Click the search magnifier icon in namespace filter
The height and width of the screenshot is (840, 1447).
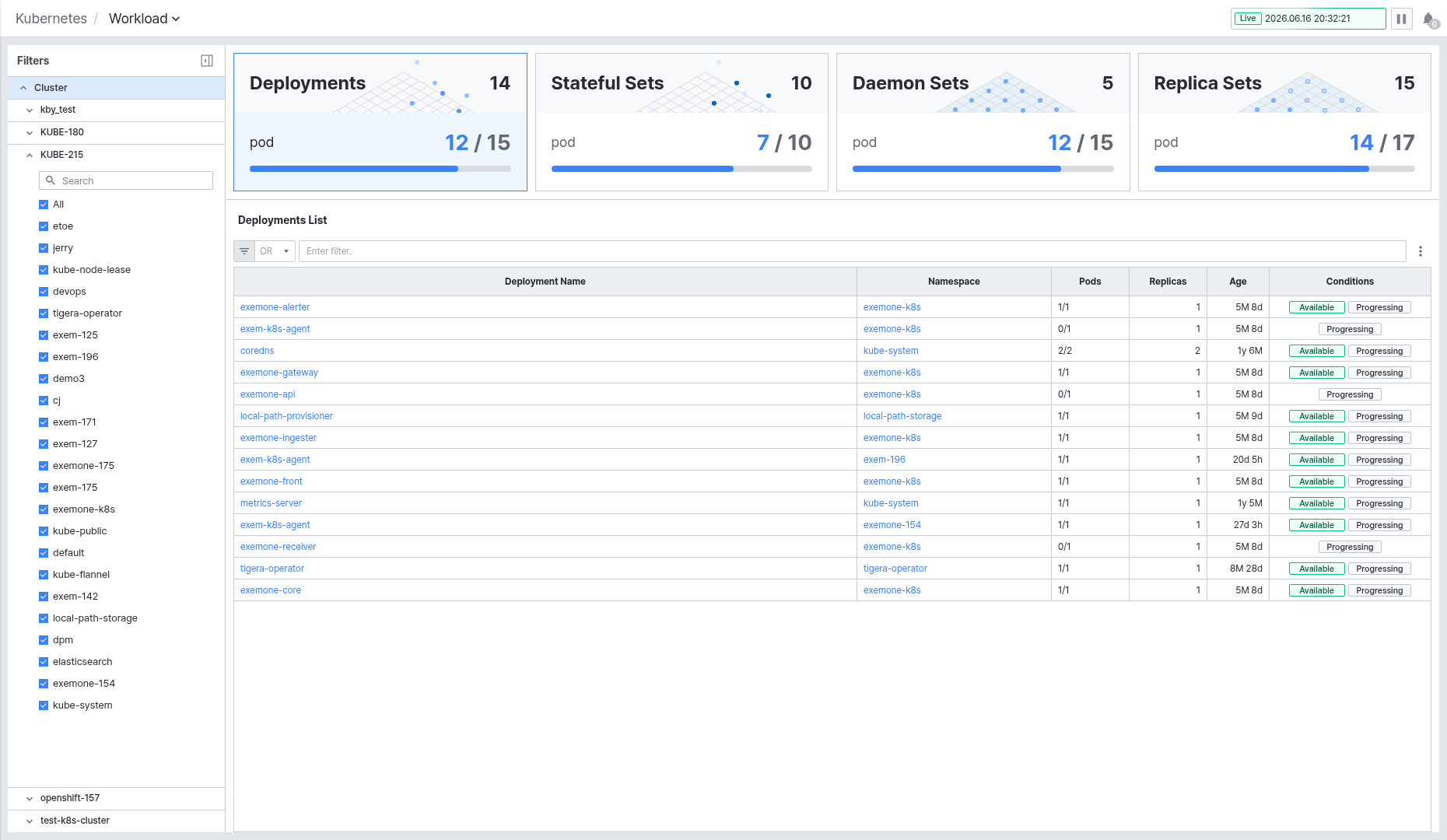point(51,180)
